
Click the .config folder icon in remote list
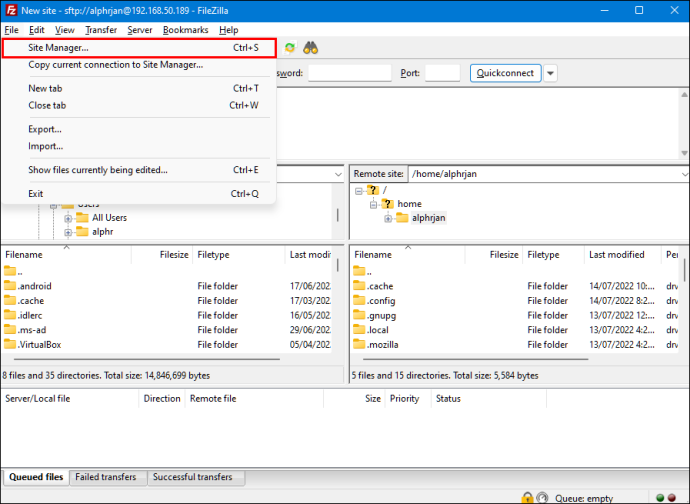[x=359, y=300]
